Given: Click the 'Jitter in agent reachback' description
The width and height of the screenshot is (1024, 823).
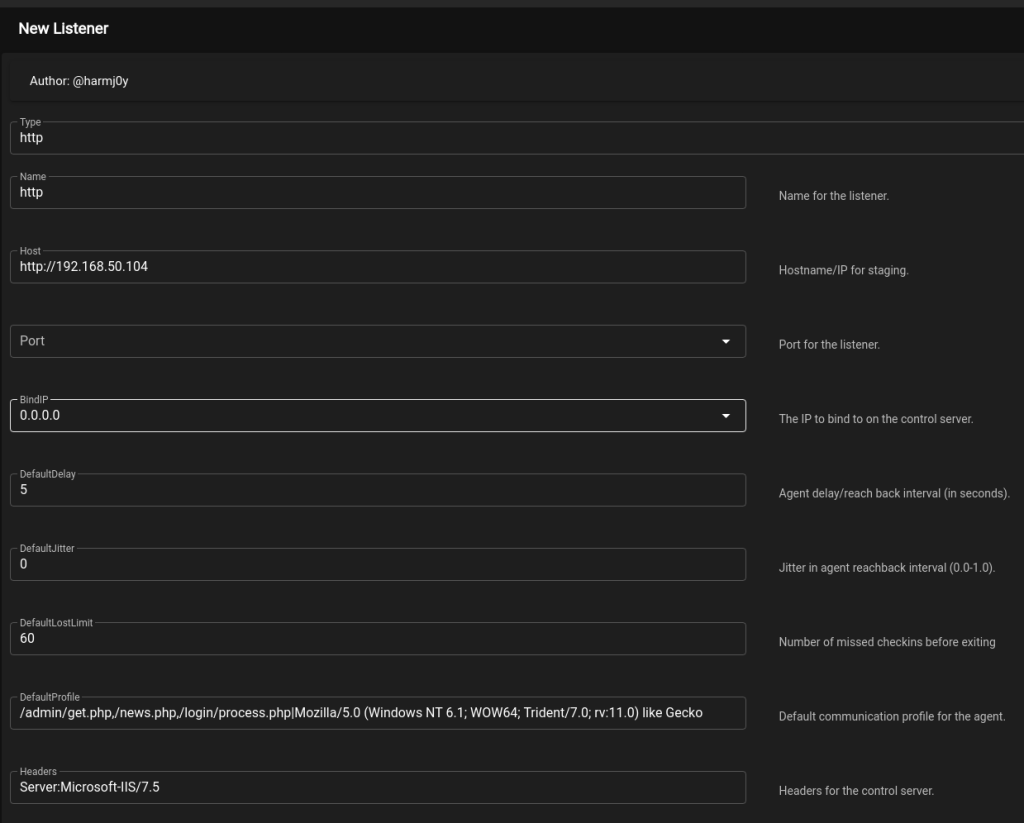Looking at the screenshot, I should click(886, 568).
